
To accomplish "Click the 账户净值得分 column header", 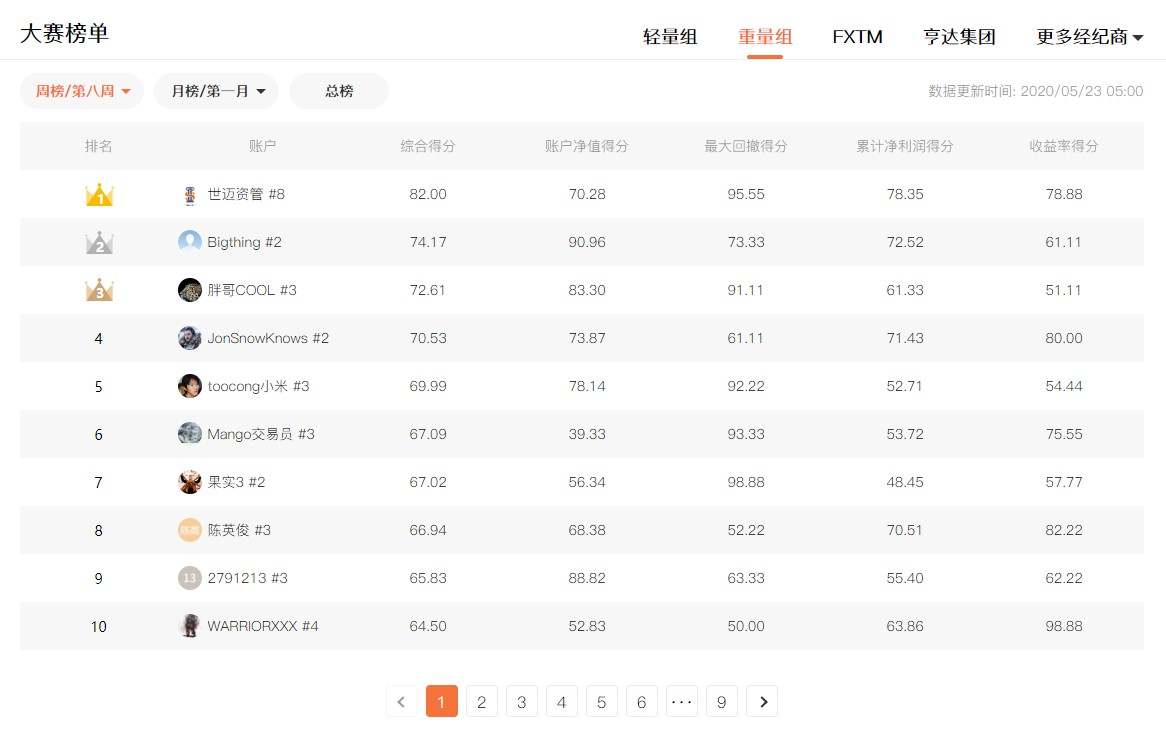I will [587, 146].
